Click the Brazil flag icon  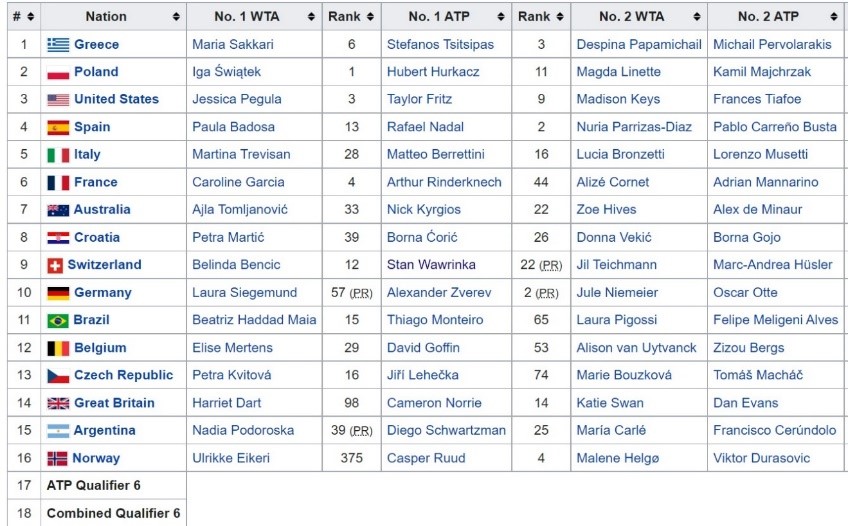point(58,321)
